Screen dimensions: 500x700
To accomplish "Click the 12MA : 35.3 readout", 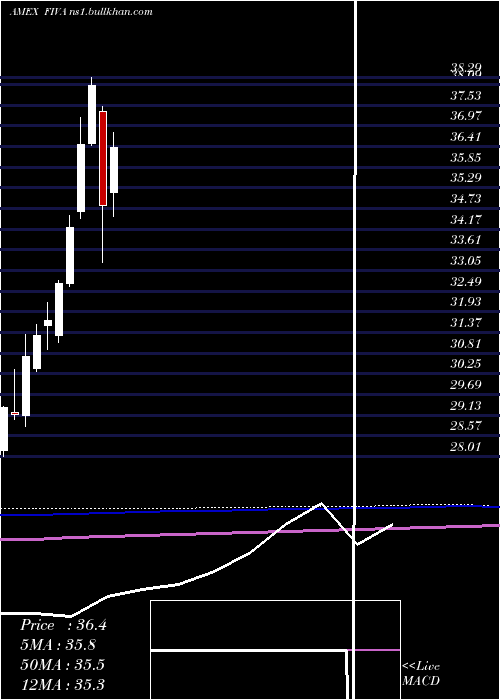I will 62,684.
